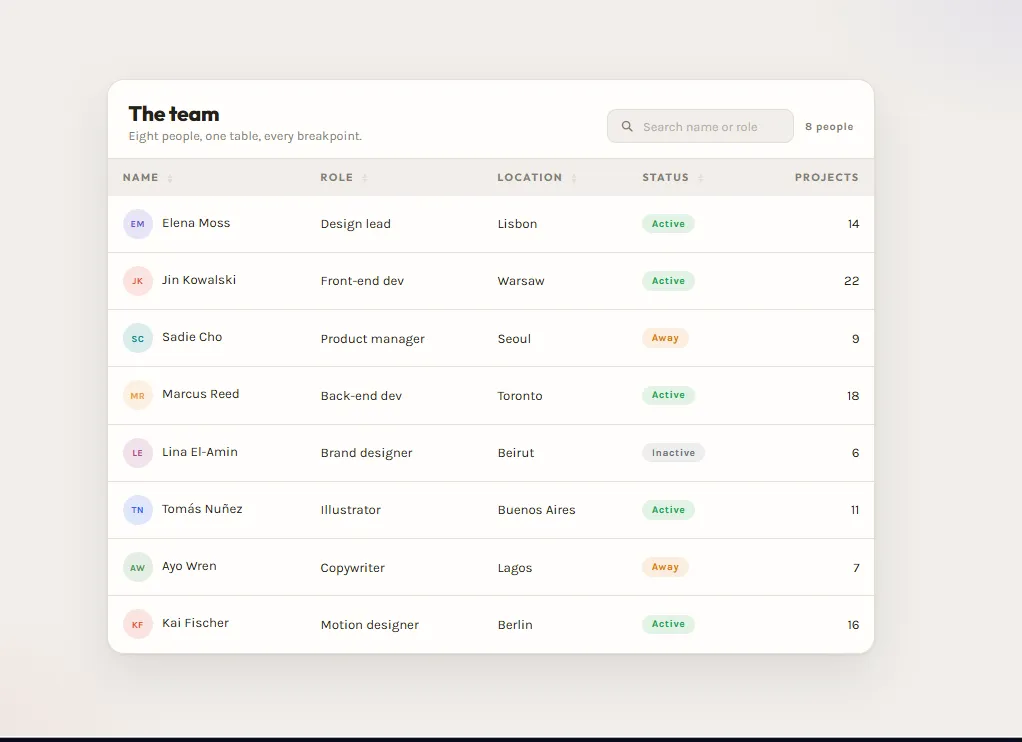Click the JK avatar for Jin Kowalski
Screen dimensions: 1022x742
coord(138,281)
